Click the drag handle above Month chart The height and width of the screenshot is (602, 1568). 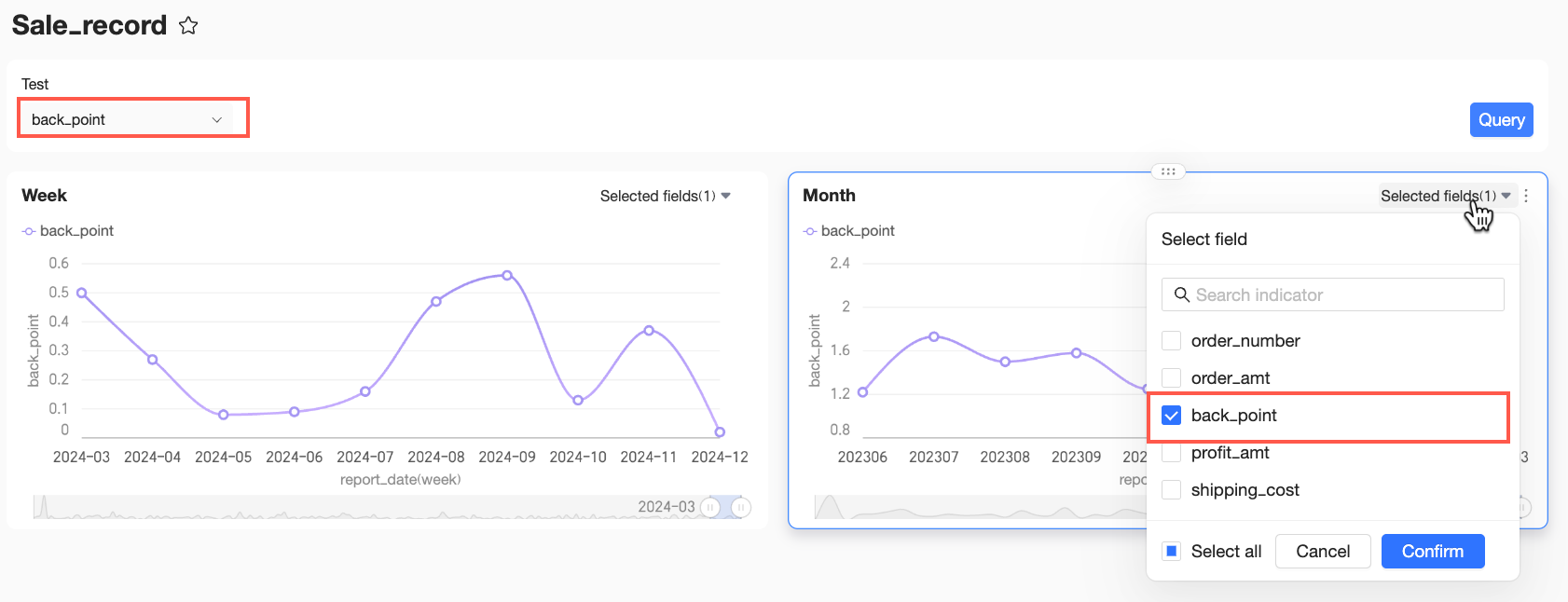point(1168,171)
